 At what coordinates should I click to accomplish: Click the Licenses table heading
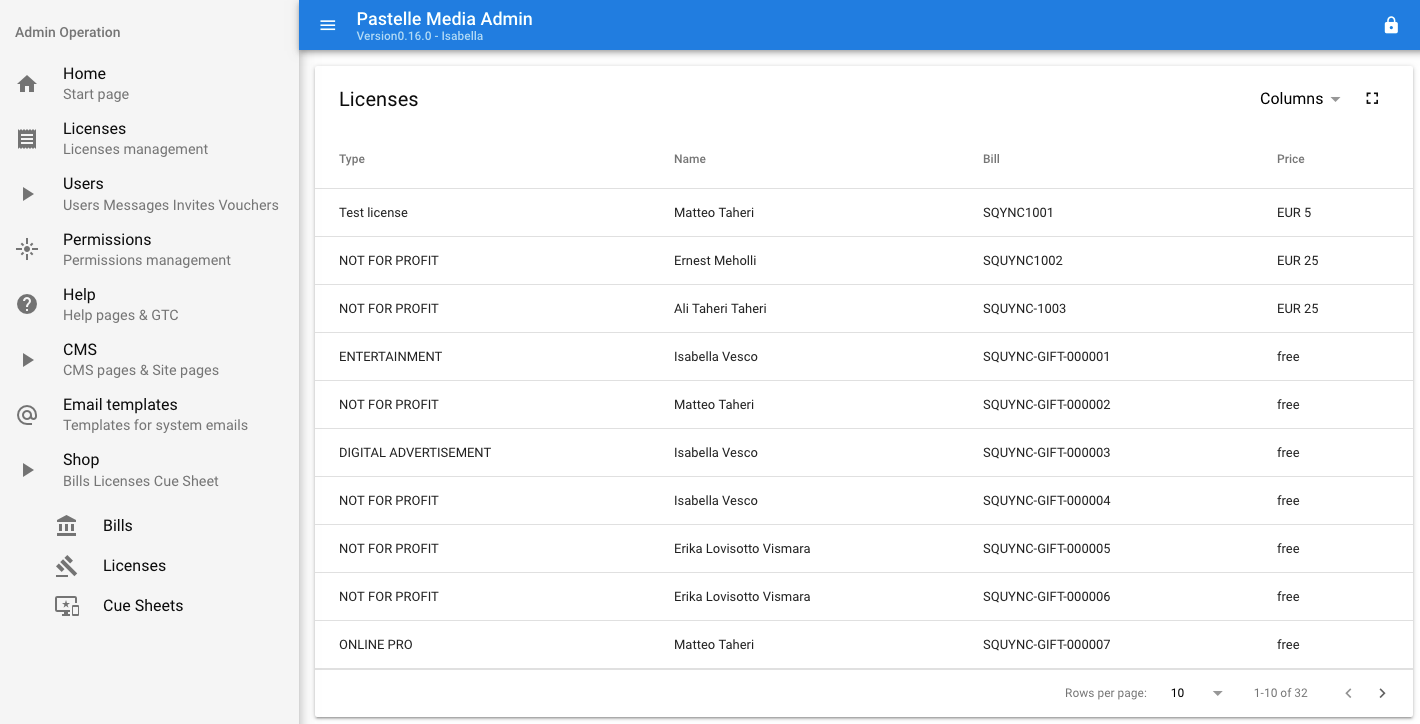(378, 99)
